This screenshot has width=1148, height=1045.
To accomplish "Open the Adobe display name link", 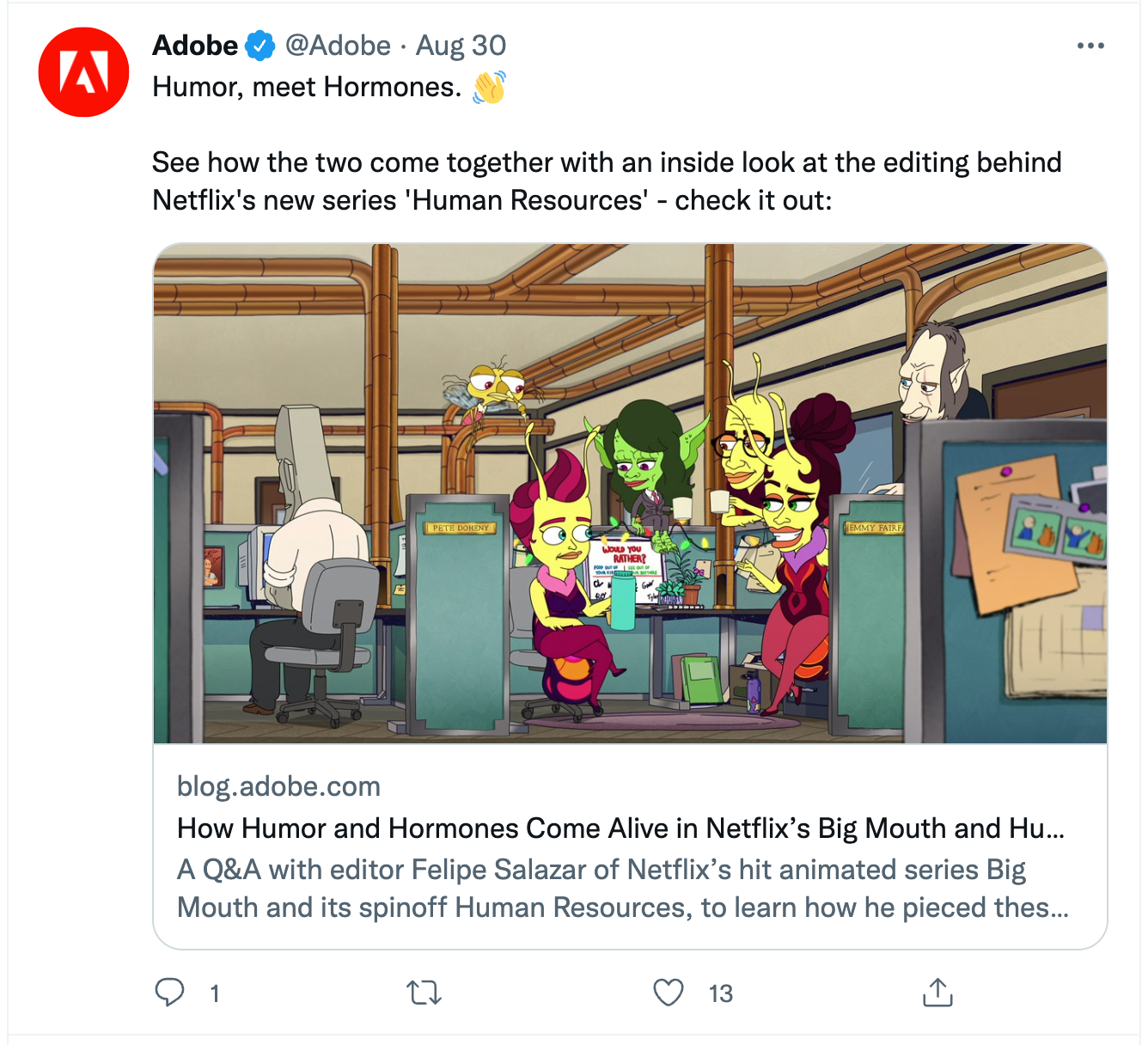I will point(195,46).
